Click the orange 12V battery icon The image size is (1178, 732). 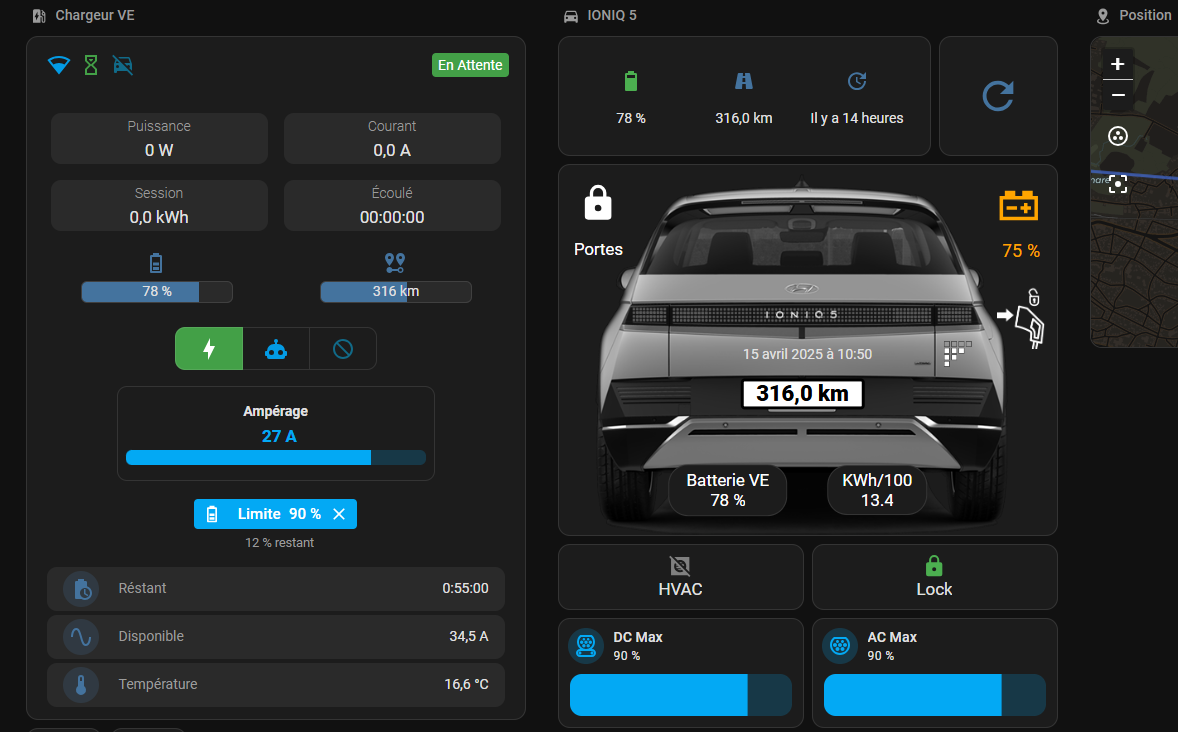(x=1019, y=205)
